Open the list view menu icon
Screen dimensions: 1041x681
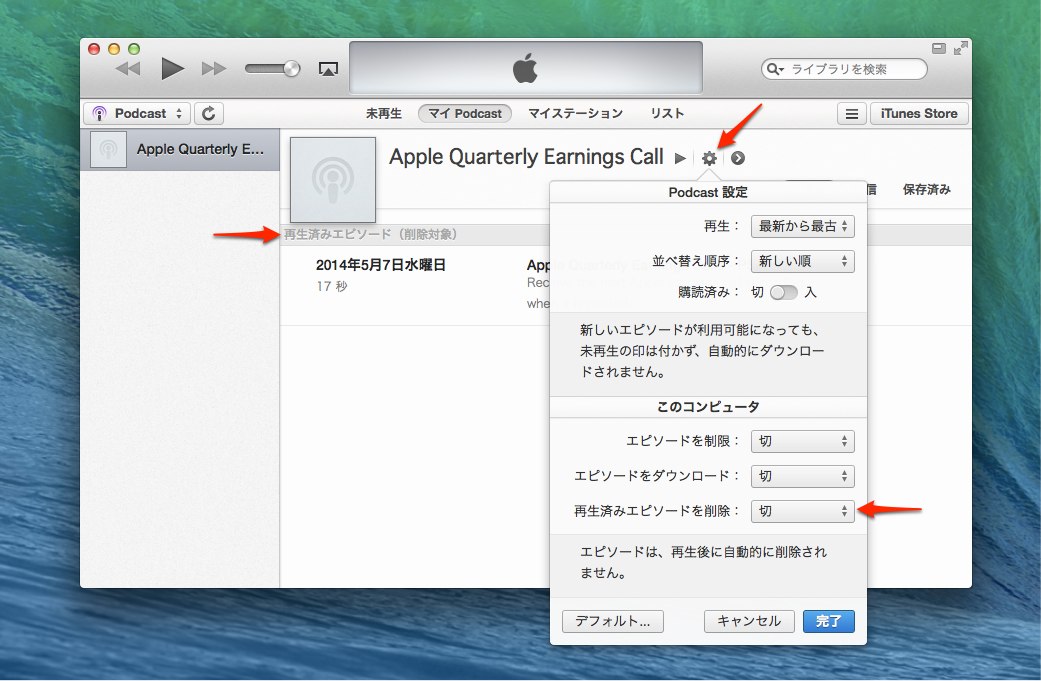[x=851, y=114]
